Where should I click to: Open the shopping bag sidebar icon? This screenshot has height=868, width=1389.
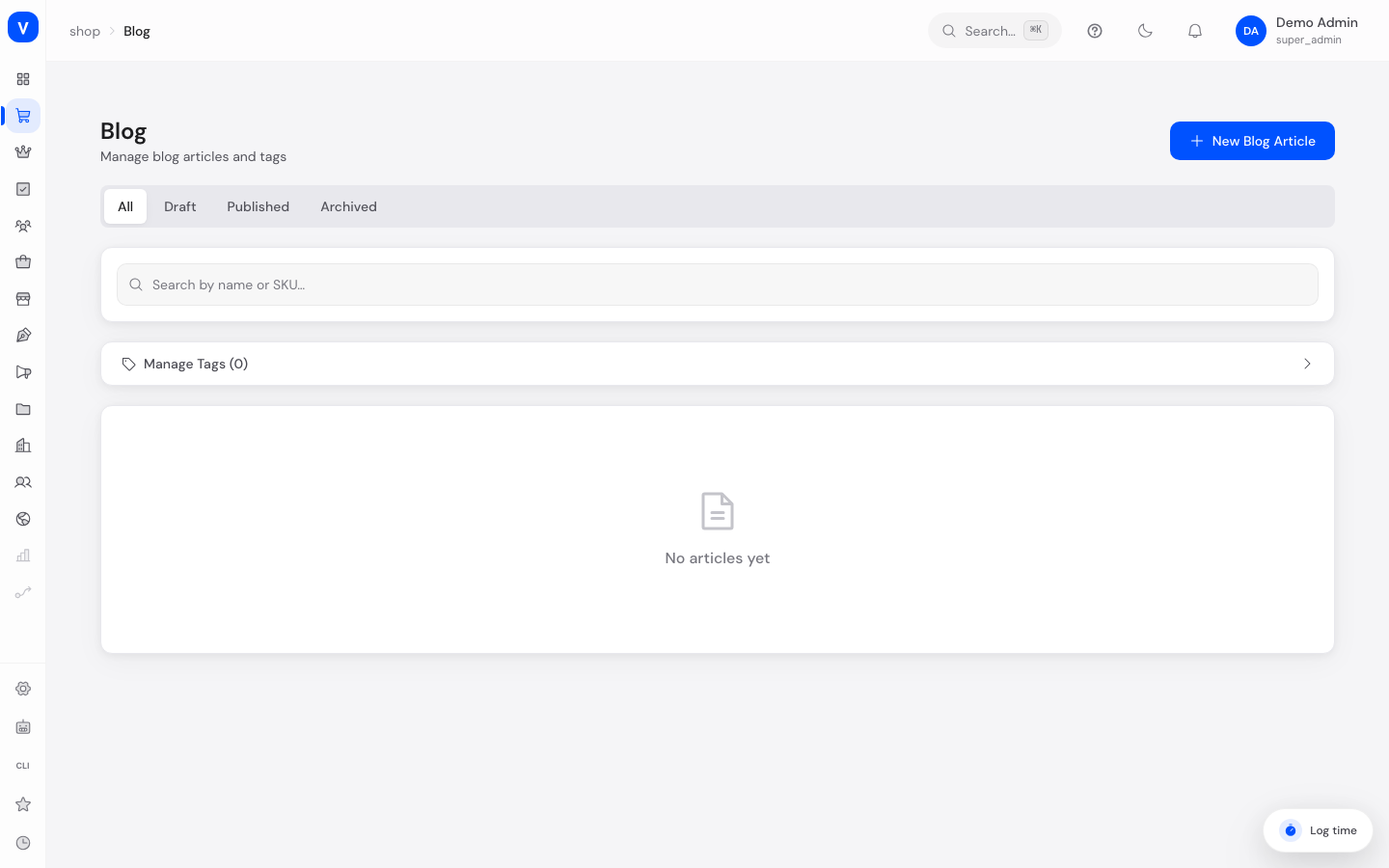point(23,262)
